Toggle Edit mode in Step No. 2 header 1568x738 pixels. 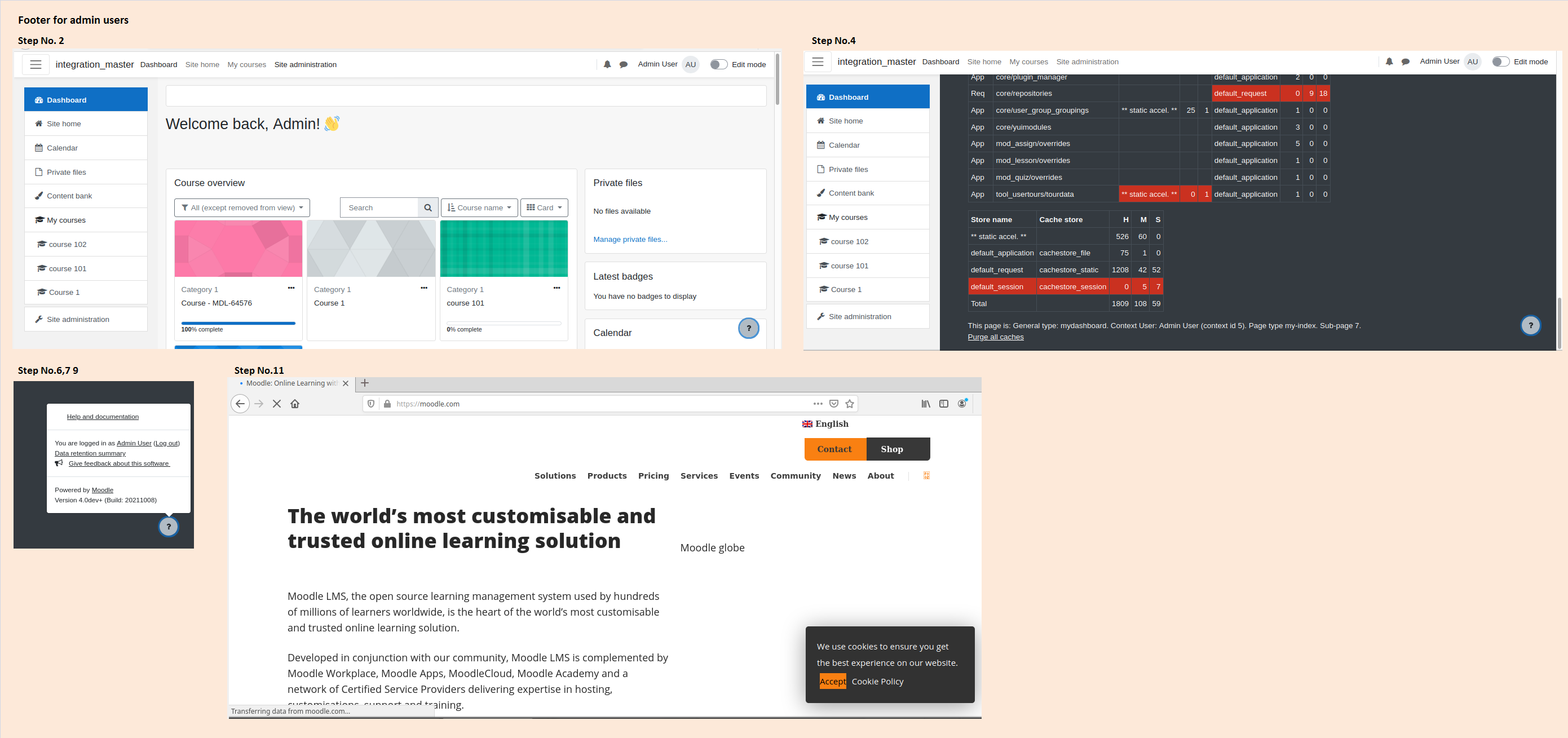click(718, 64)
